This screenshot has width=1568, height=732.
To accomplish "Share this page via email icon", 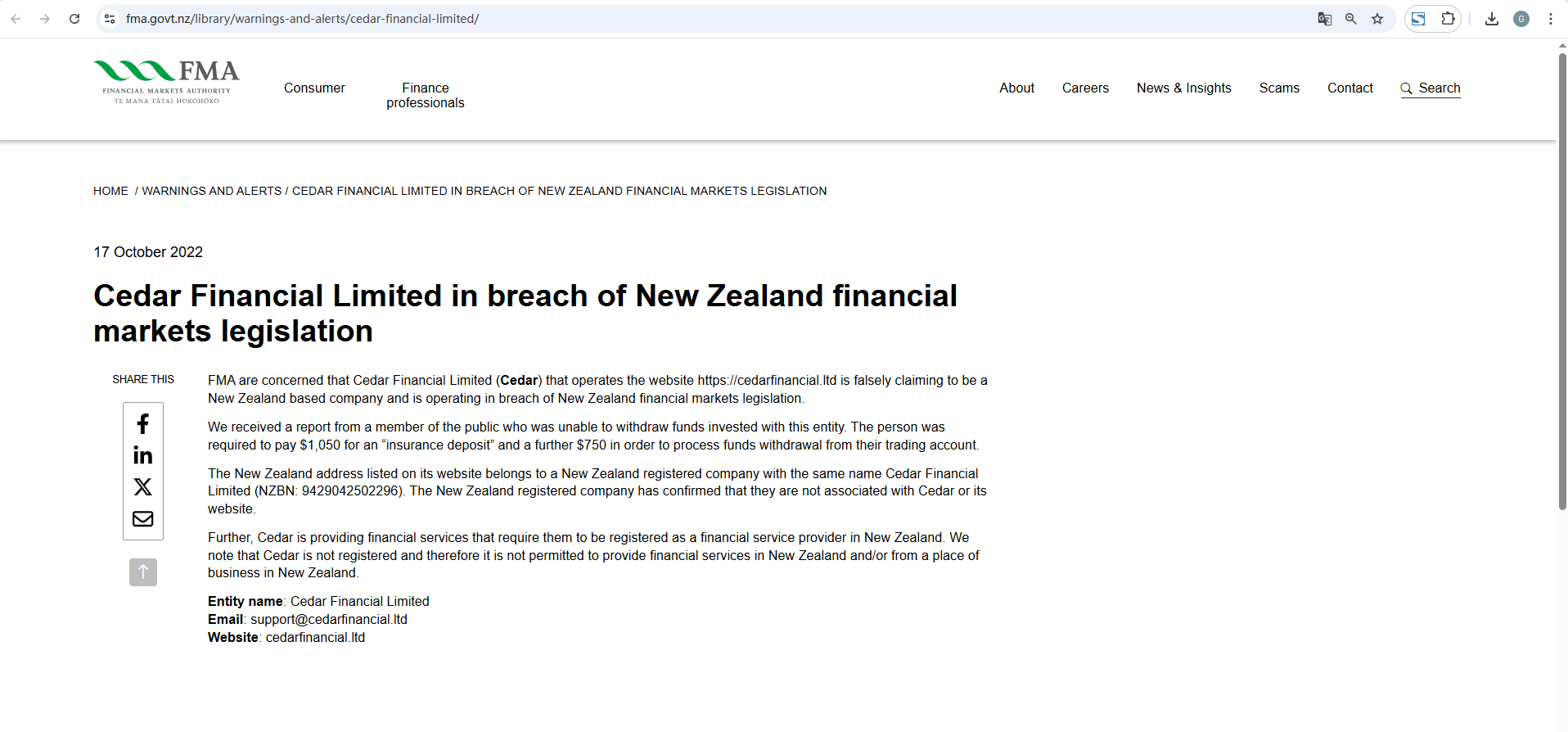I will click(143, 519).
